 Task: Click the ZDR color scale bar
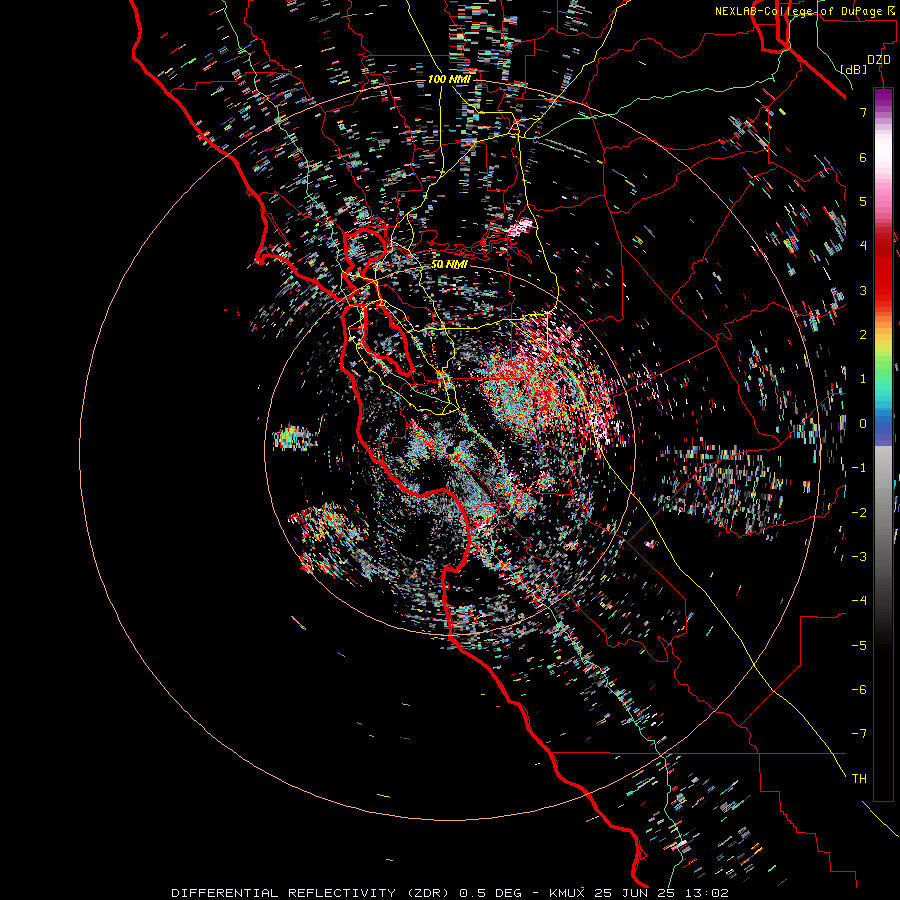883,444
